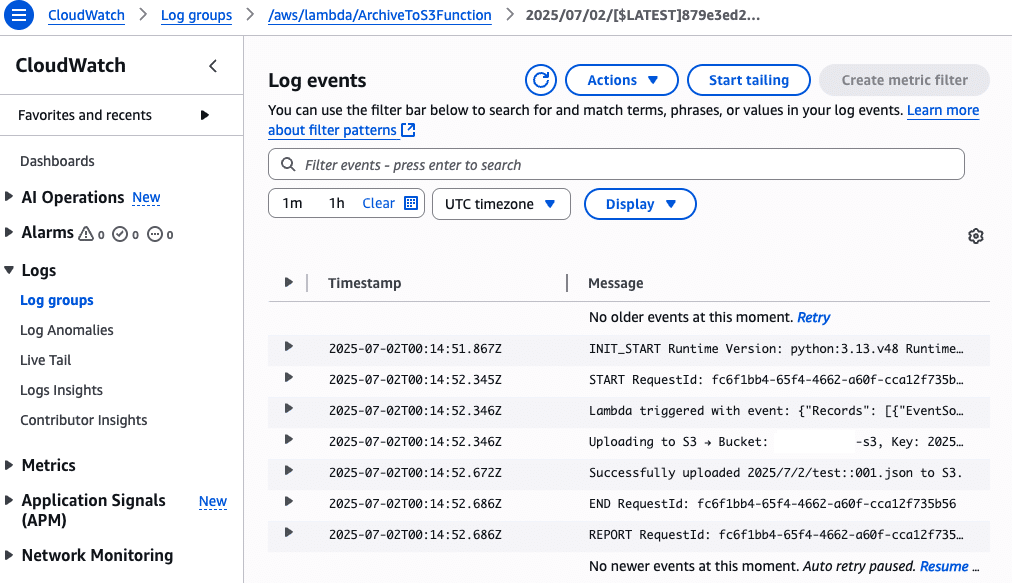1012x583 pixels.
Task: Expand all rows via header arrow
Action: point(288,282)
